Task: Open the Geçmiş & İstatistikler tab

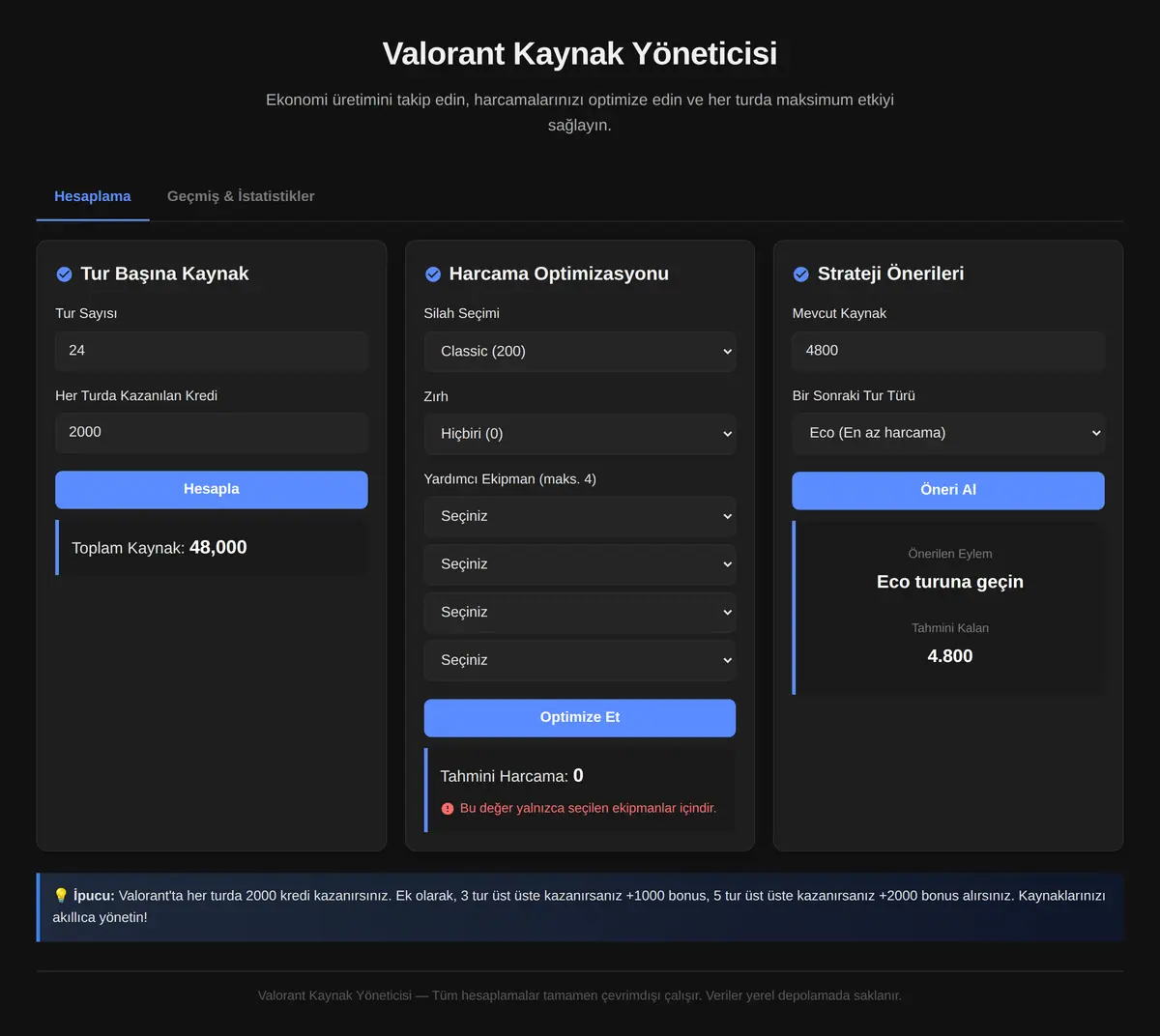Action: 241,196
